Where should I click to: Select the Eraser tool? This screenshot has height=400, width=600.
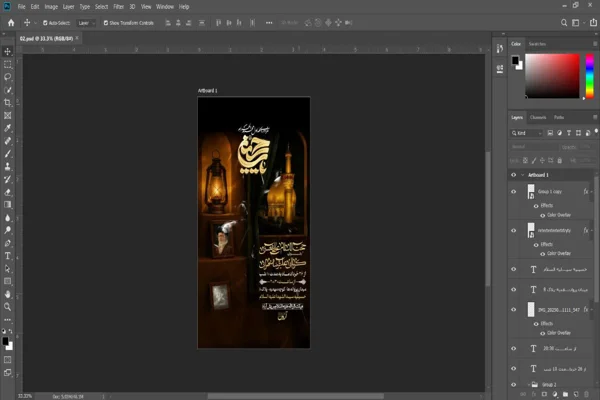(7, 192)
